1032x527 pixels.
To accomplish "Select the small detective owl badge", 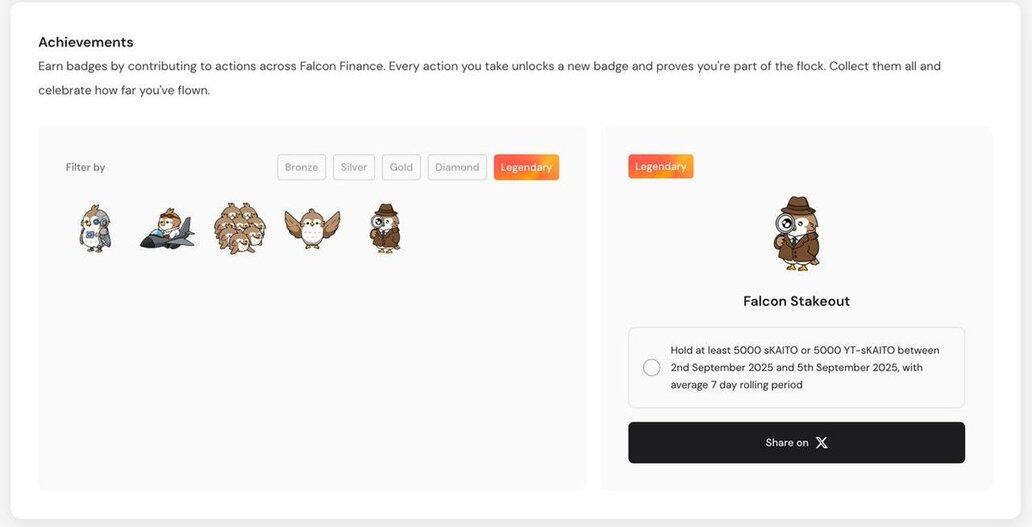I will [x=385, y=228].
